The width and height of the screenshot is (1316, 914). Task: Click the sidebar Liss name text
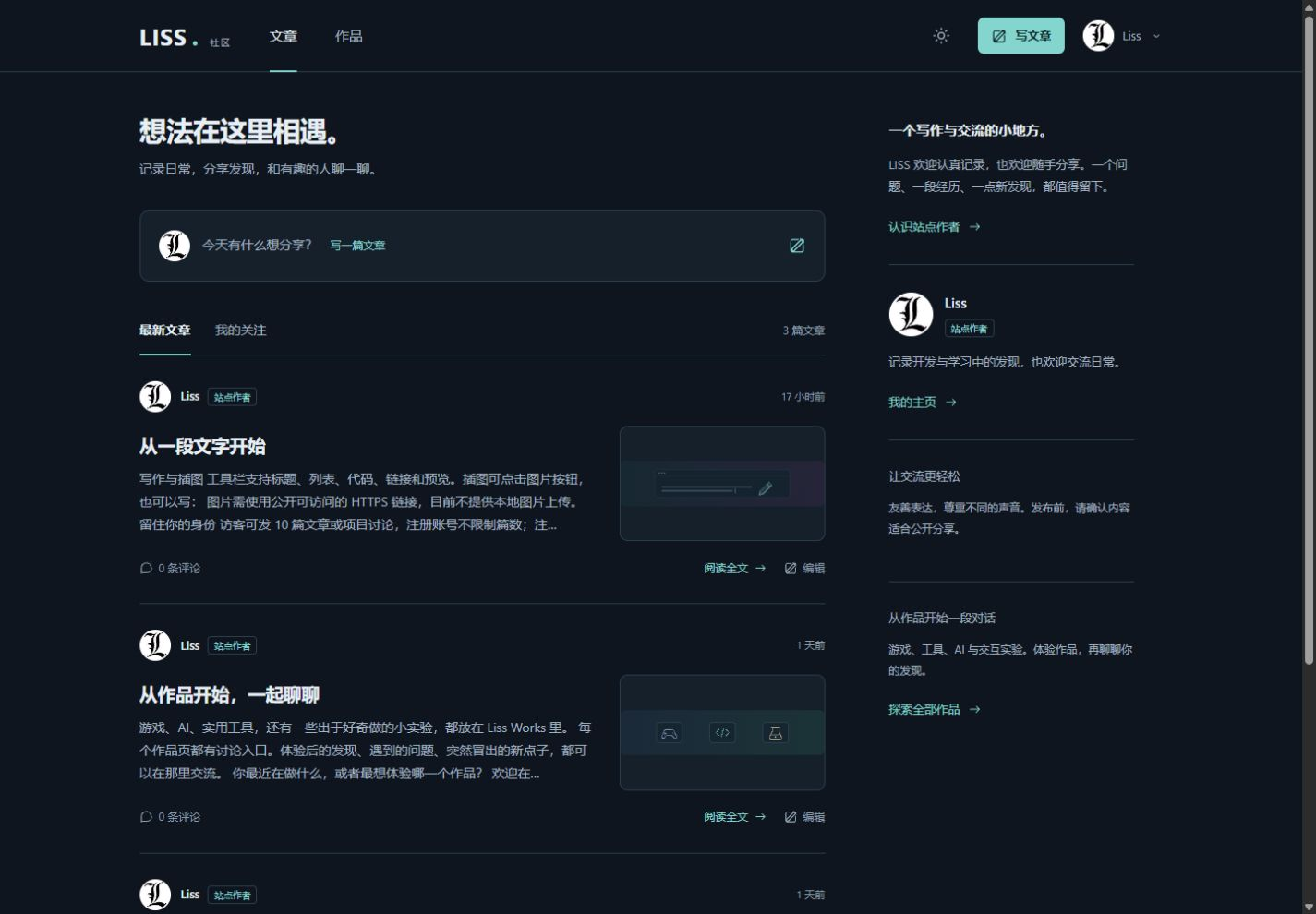tap(955, 304)
